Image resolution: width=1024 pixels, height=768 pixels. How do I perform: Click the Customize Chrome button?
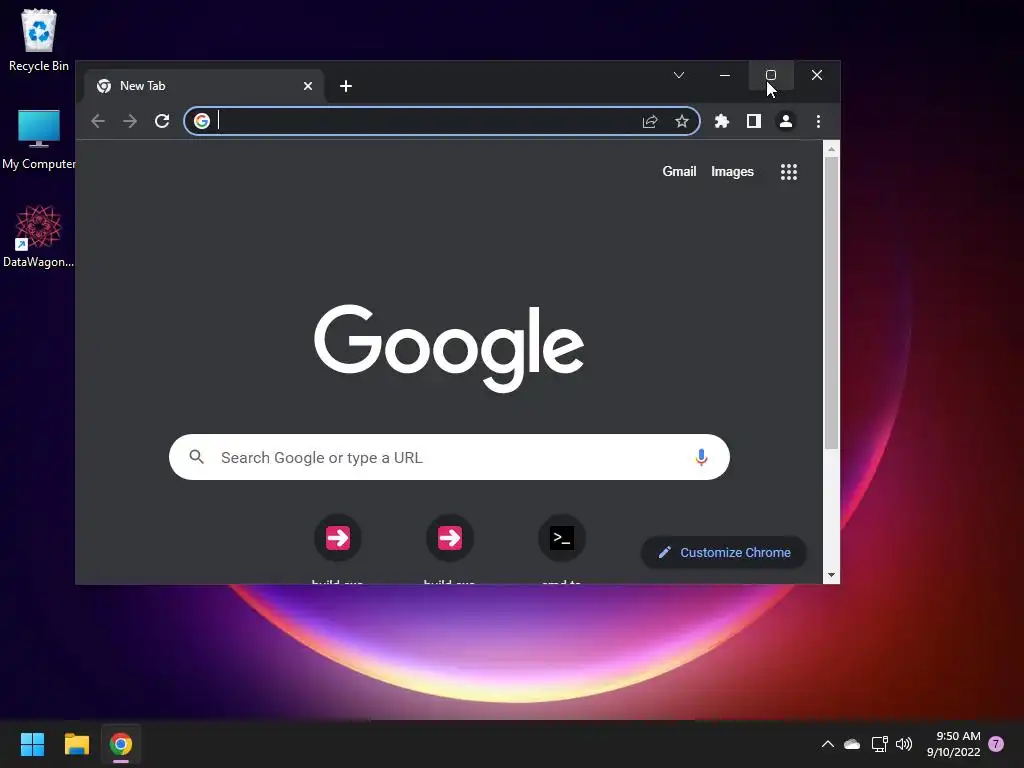coord(724,552)
